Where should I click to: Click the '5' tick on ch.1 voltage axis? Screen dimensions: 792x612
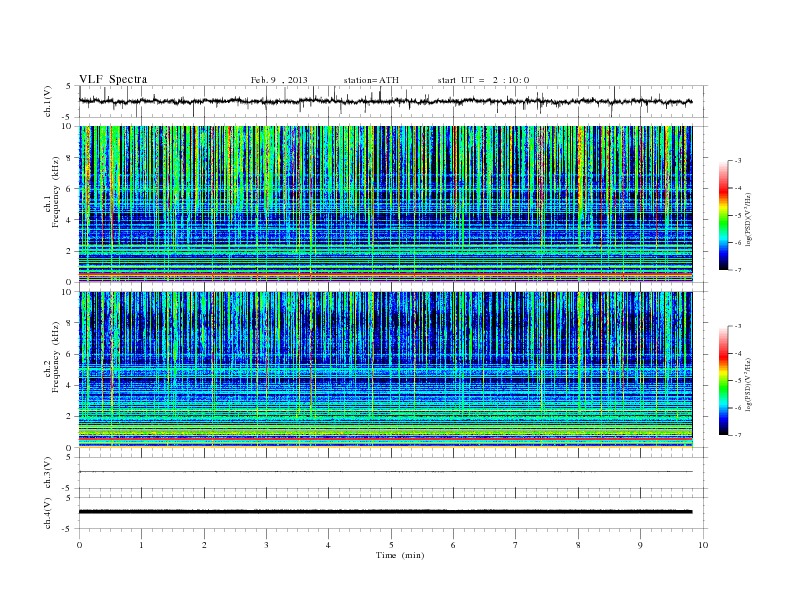69,86
